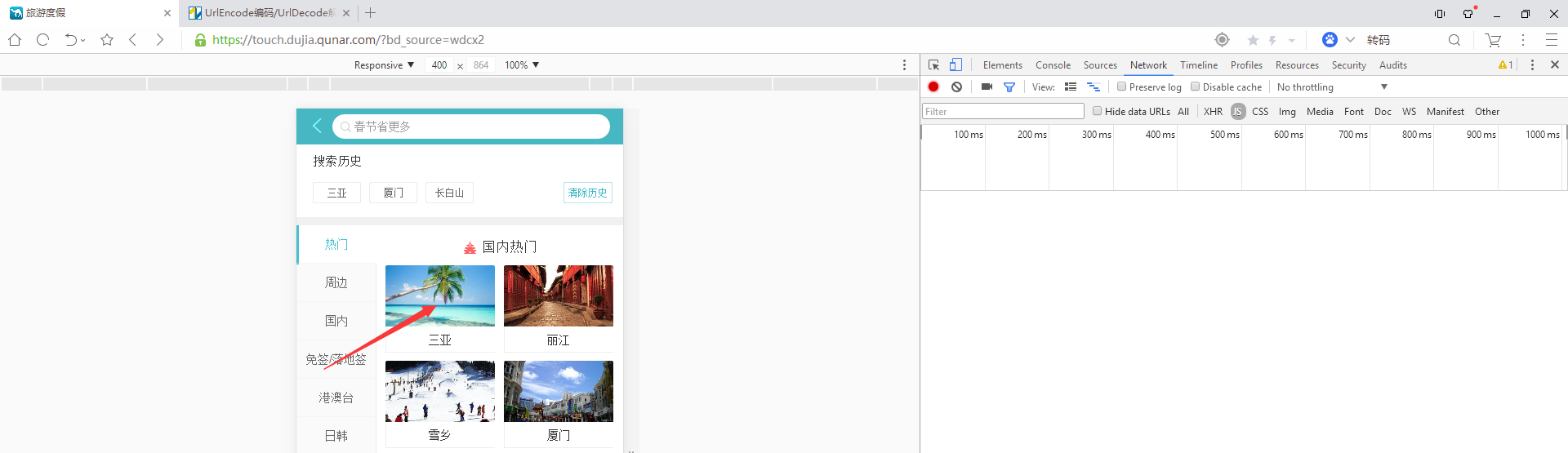Click the undo closed tab icon
1568x453 pixels.
coord(71,39)
